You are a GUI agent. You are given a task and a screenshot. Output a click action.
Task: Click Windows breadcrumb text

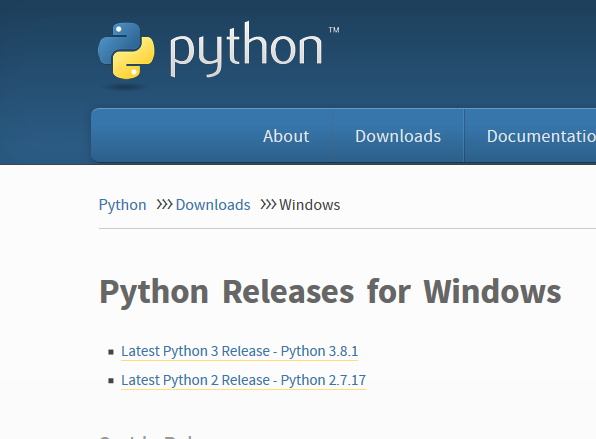pos(309,205)
